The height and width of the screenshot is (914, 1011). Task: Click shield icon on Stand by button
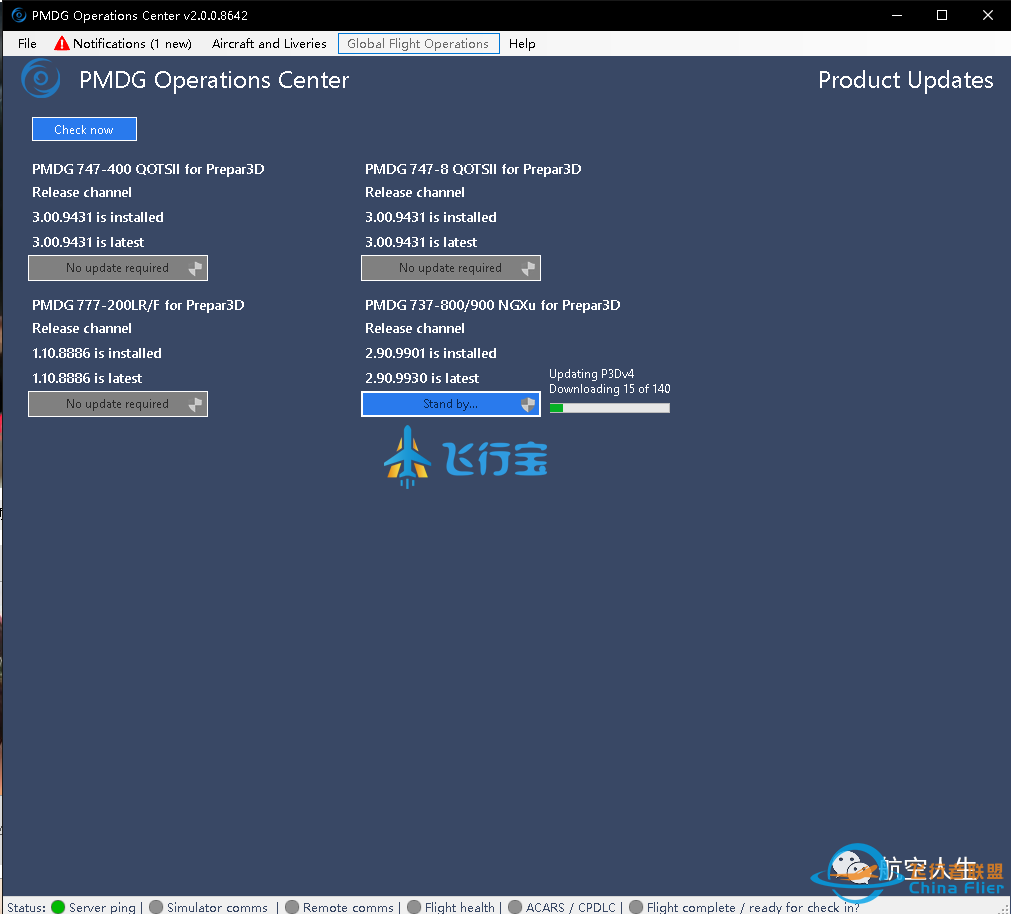click(528, 404)
